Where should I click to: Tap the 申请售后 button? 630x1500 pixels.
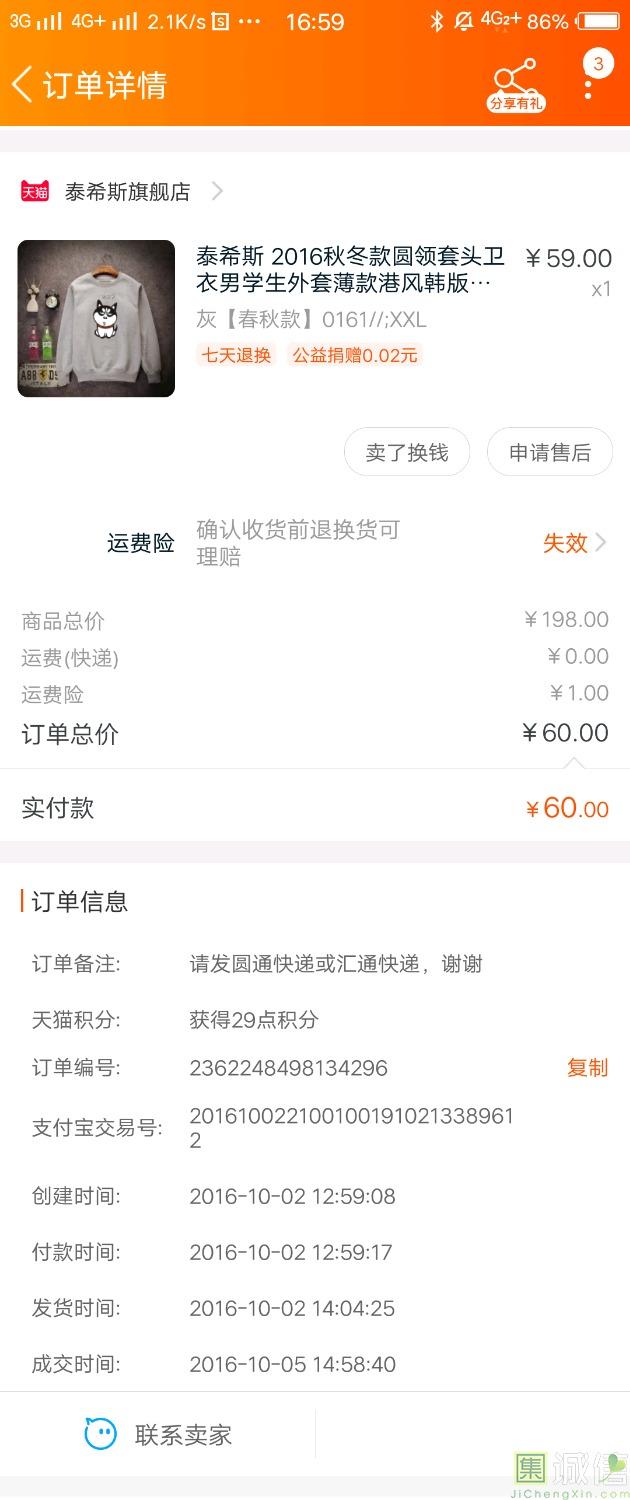pos(549,453)
